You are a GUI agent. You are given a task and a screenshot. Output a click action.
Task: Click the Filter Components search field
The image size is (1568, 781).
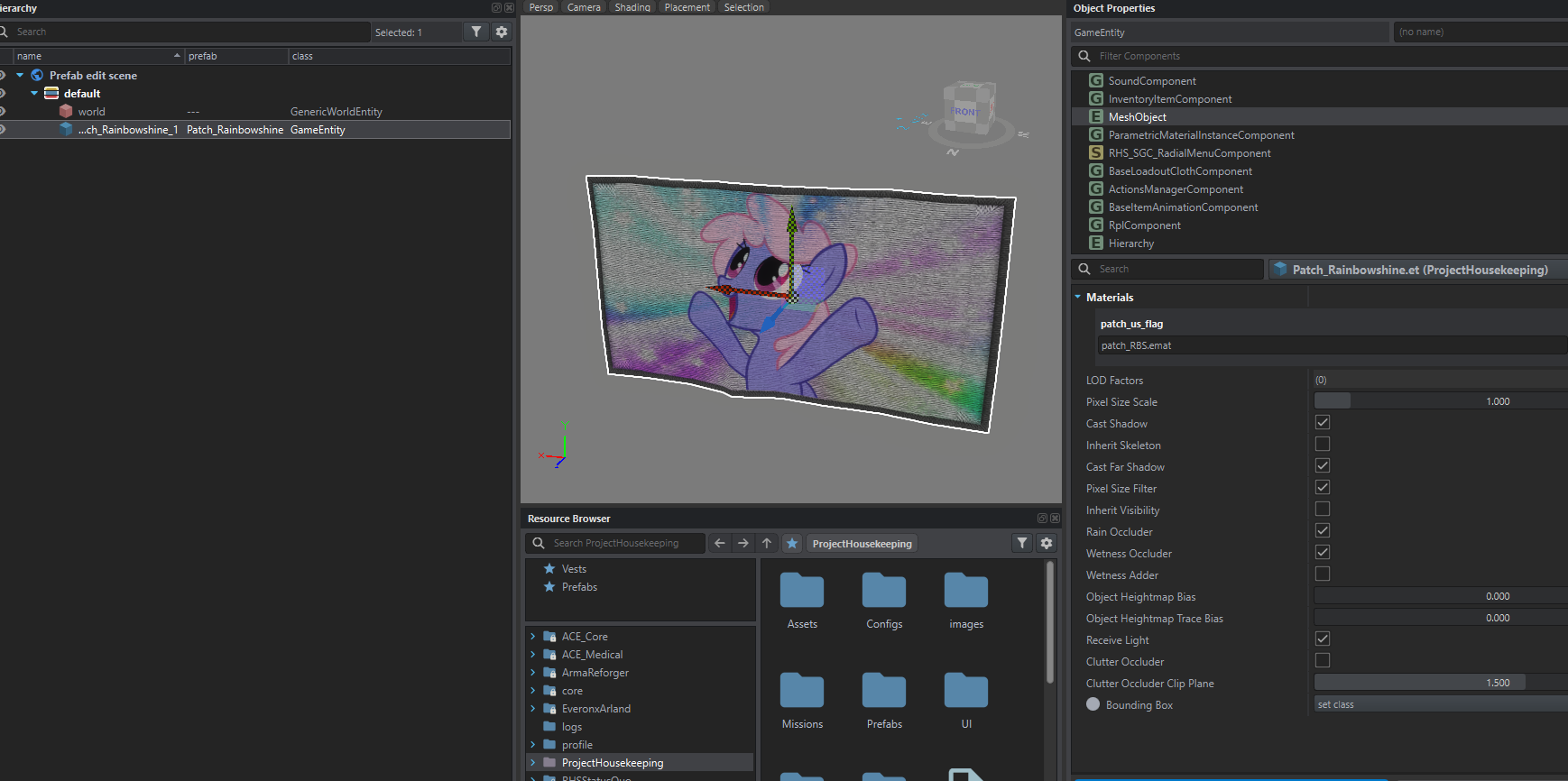(x=1320, y=56)
